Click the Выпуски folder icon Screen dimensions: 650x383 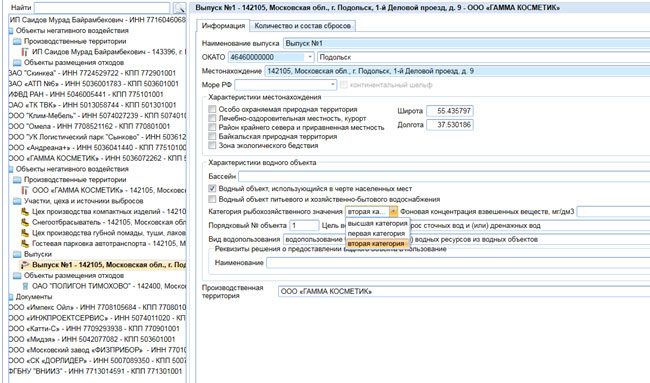click(x=17, y=254)
